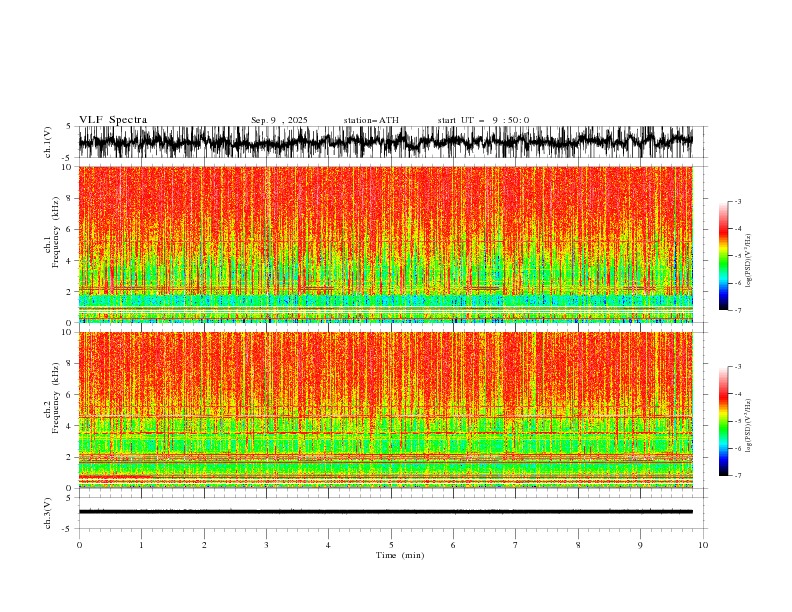Click the "station=ATH" label
The image size is (792, 612).
[371, 120]
